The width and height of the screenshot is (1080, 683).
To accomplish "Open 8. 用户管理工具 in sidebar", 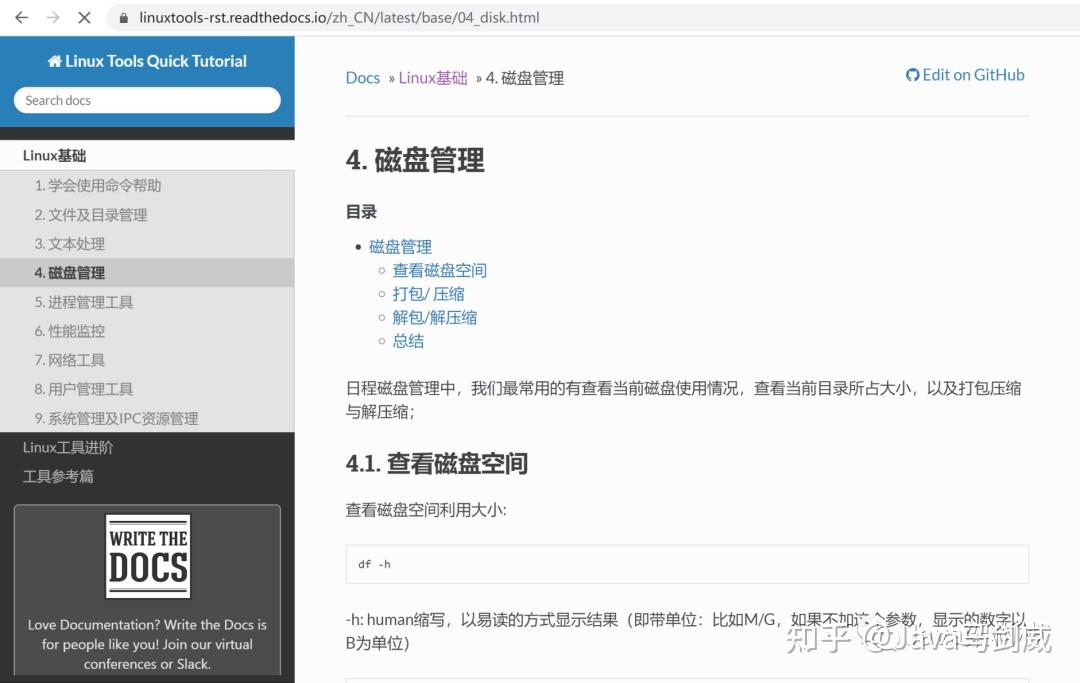I will [147, 389].
